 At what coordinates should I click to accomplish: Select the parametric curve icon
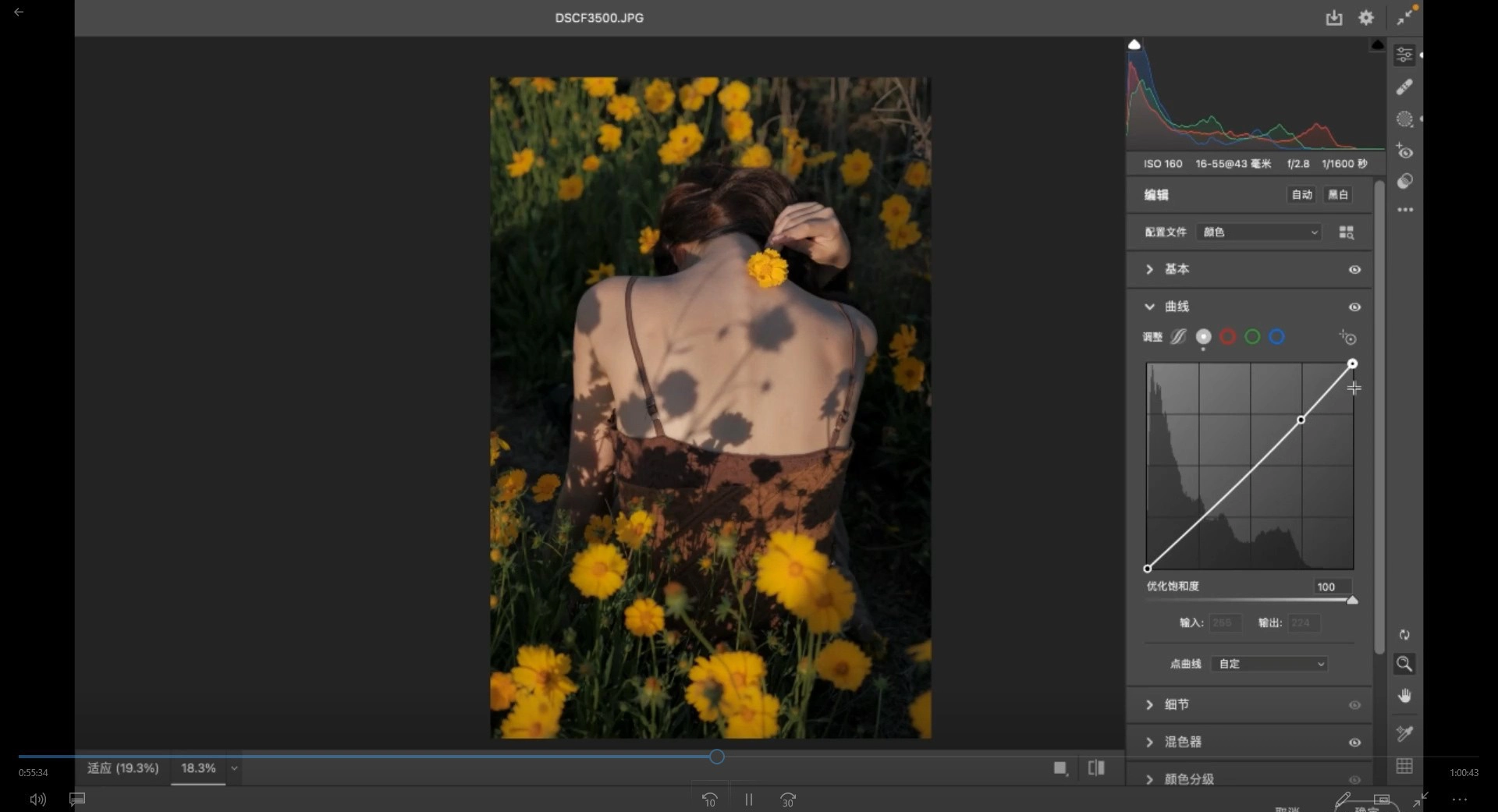(1178, 337)
